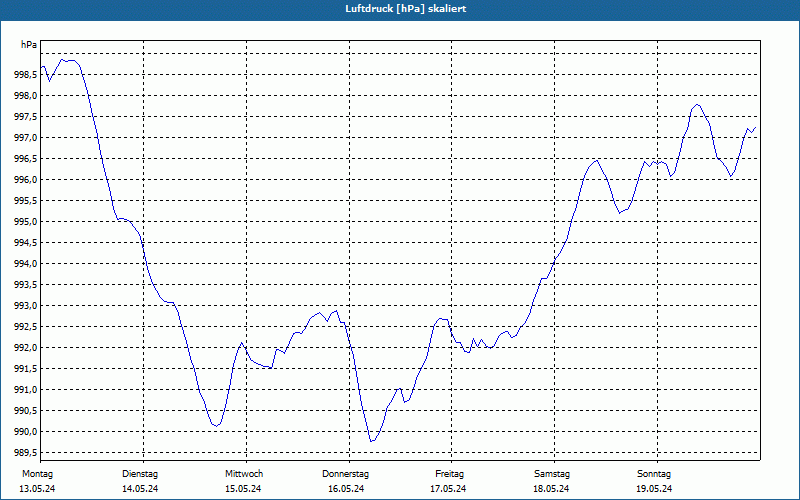Click the 'hPa' unit label

coord(29,45)
